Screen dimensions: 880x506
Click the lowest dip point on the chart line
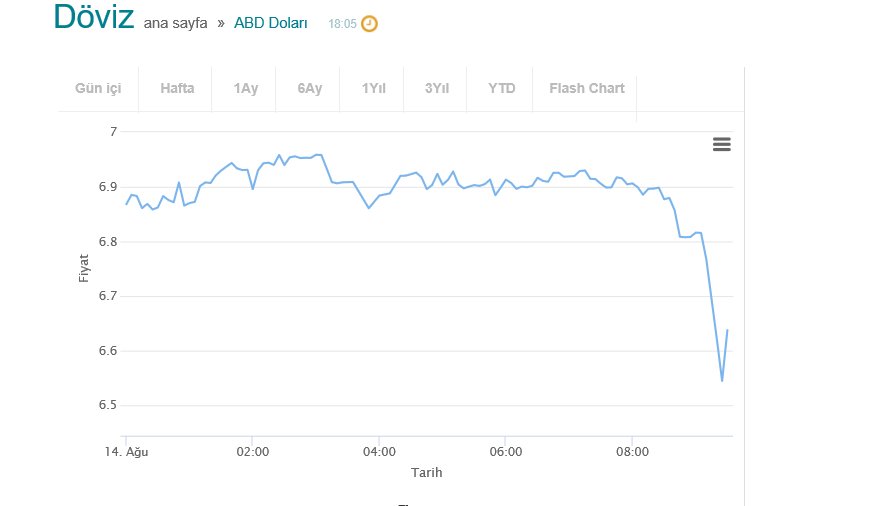tap(721, 380)
